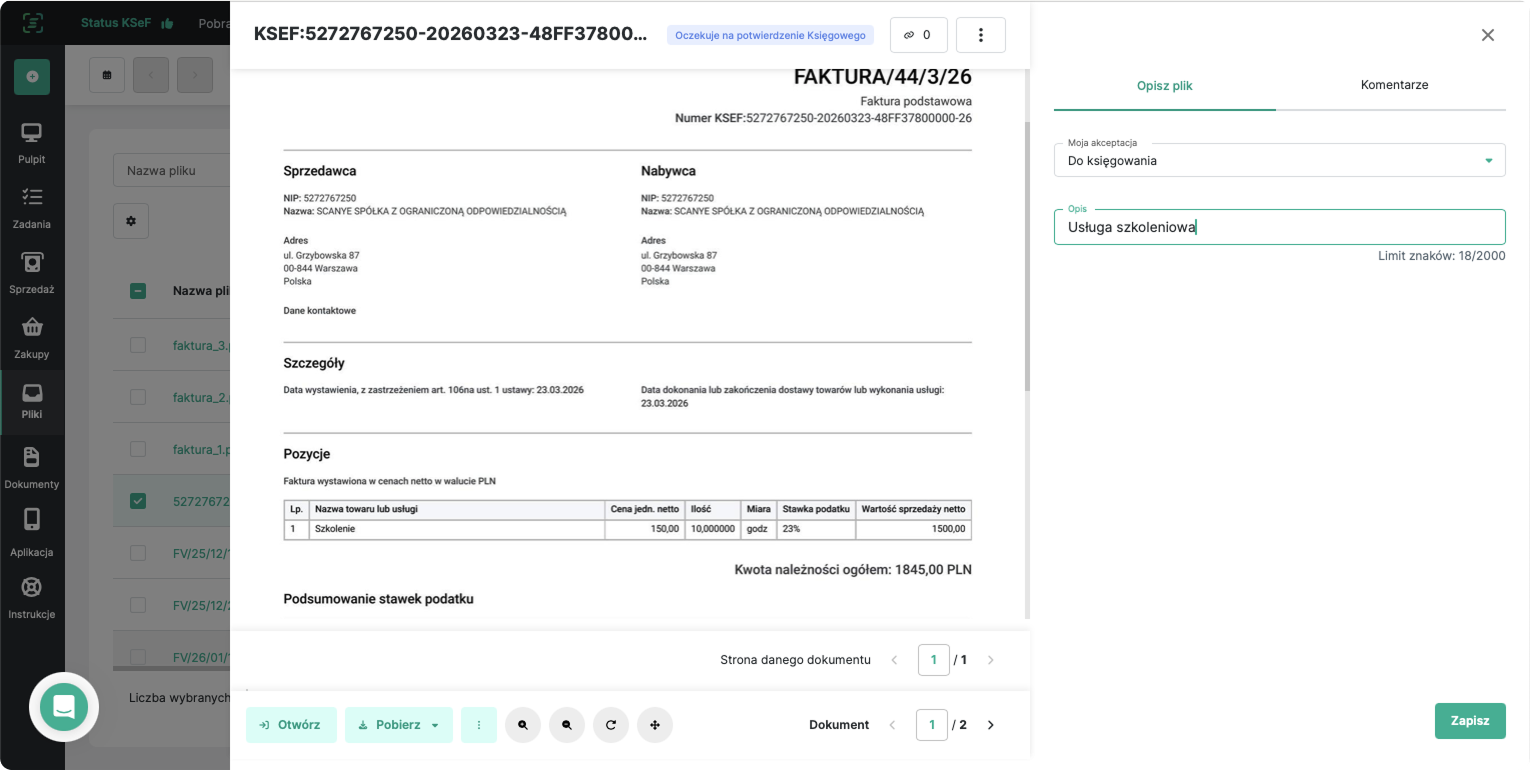Go to next document arrow
This screenshot has height=770, width=1530.
[x=991, y=725]
